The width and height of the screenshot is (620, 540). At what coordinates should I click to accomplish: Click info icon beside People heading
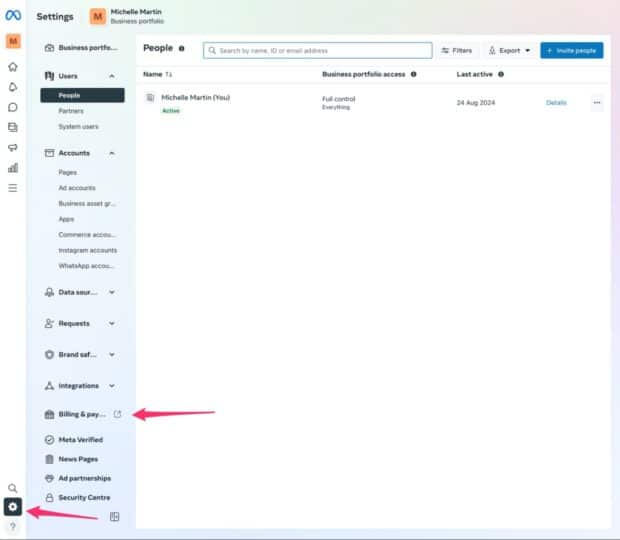181,49
